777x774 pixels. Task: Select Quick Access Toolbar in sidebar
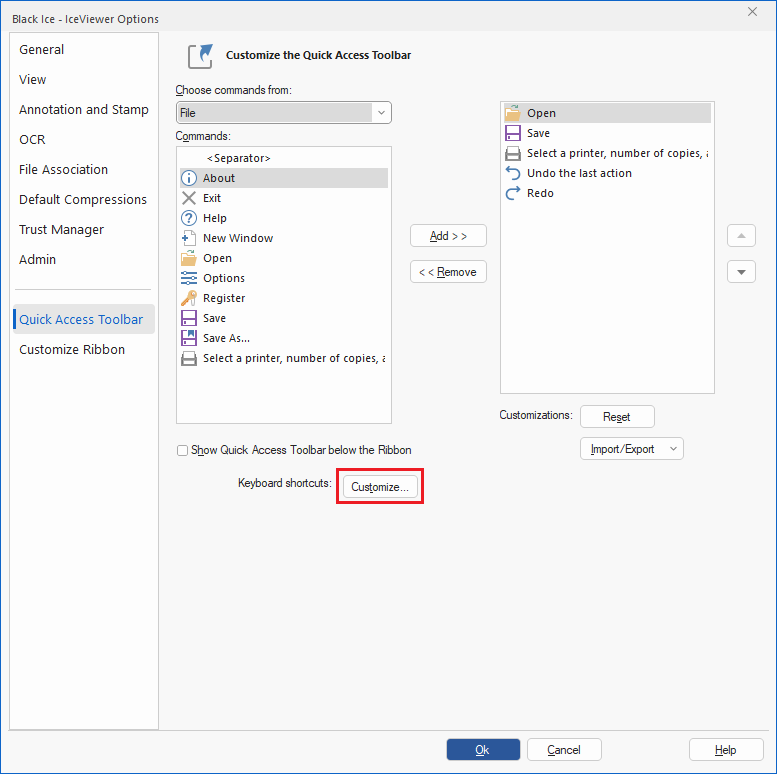pyautogui.click(x=84, y=319)
